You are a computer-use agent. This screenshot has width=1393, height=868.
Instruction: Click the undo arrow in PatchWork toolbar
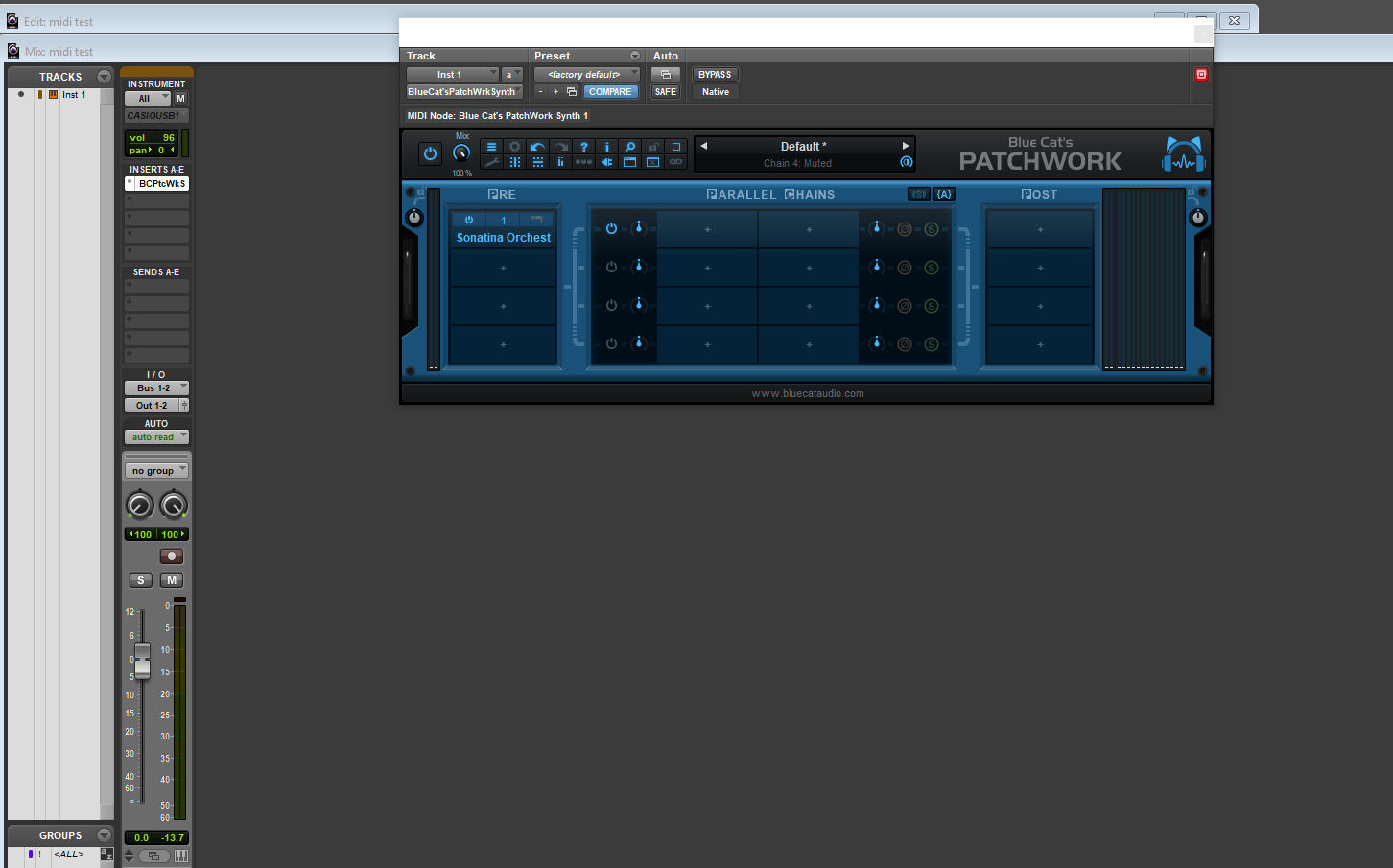[537, 147]
